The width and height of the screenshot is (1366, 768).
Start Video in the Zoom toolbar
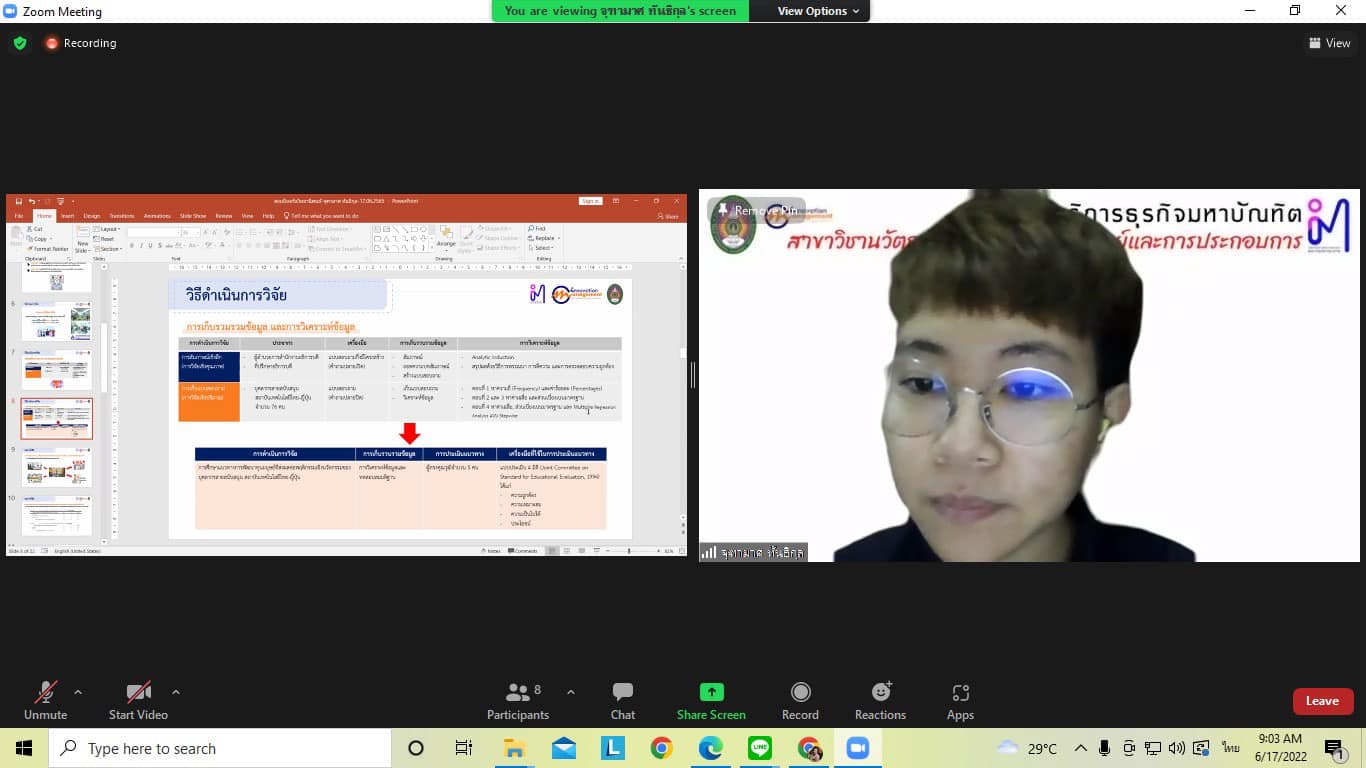138,700
